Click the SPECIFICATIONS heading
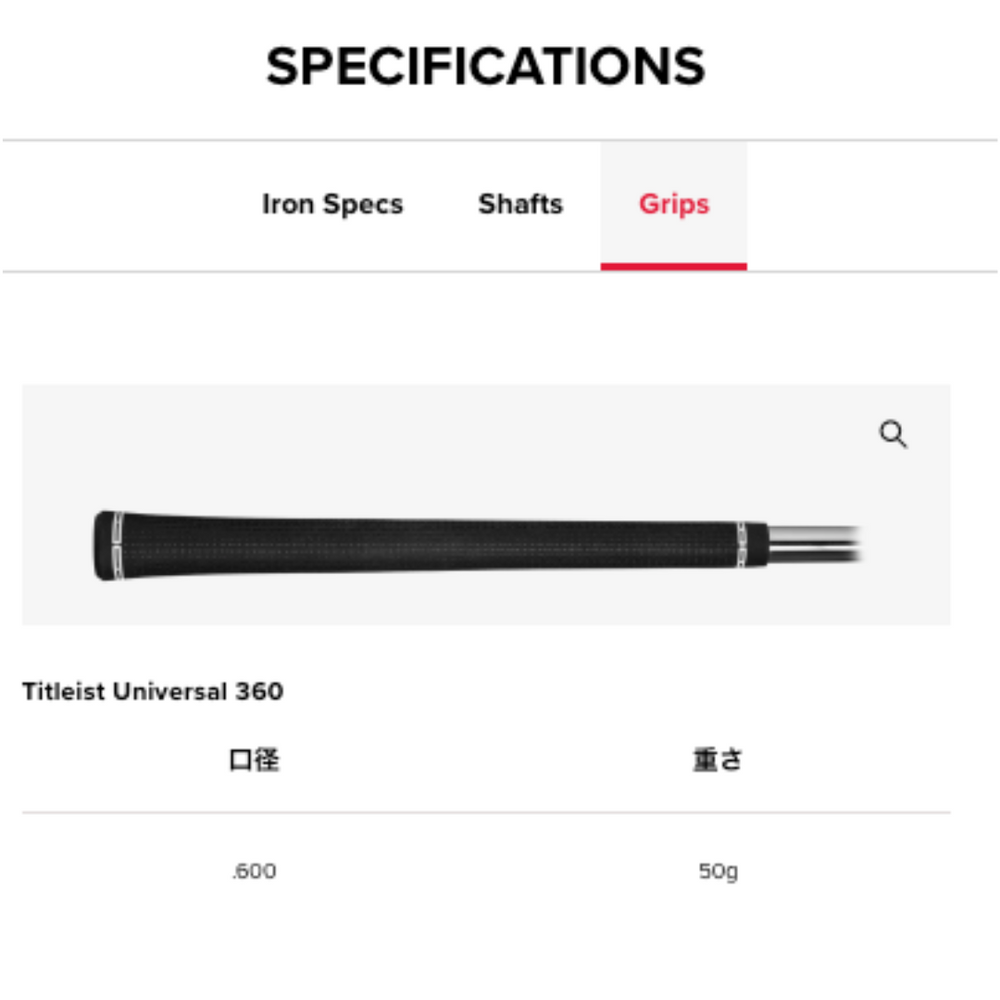 486,67
